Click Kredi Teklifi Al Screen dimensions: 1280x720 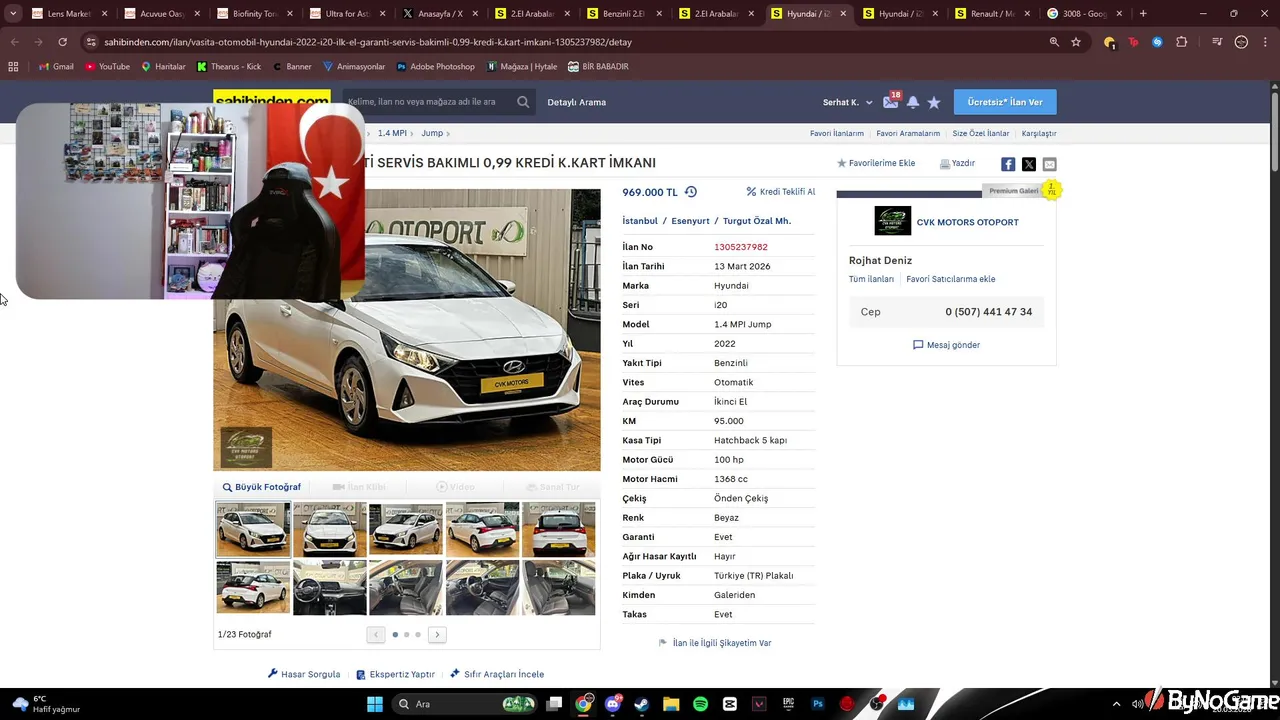click(x=781, y=192)
